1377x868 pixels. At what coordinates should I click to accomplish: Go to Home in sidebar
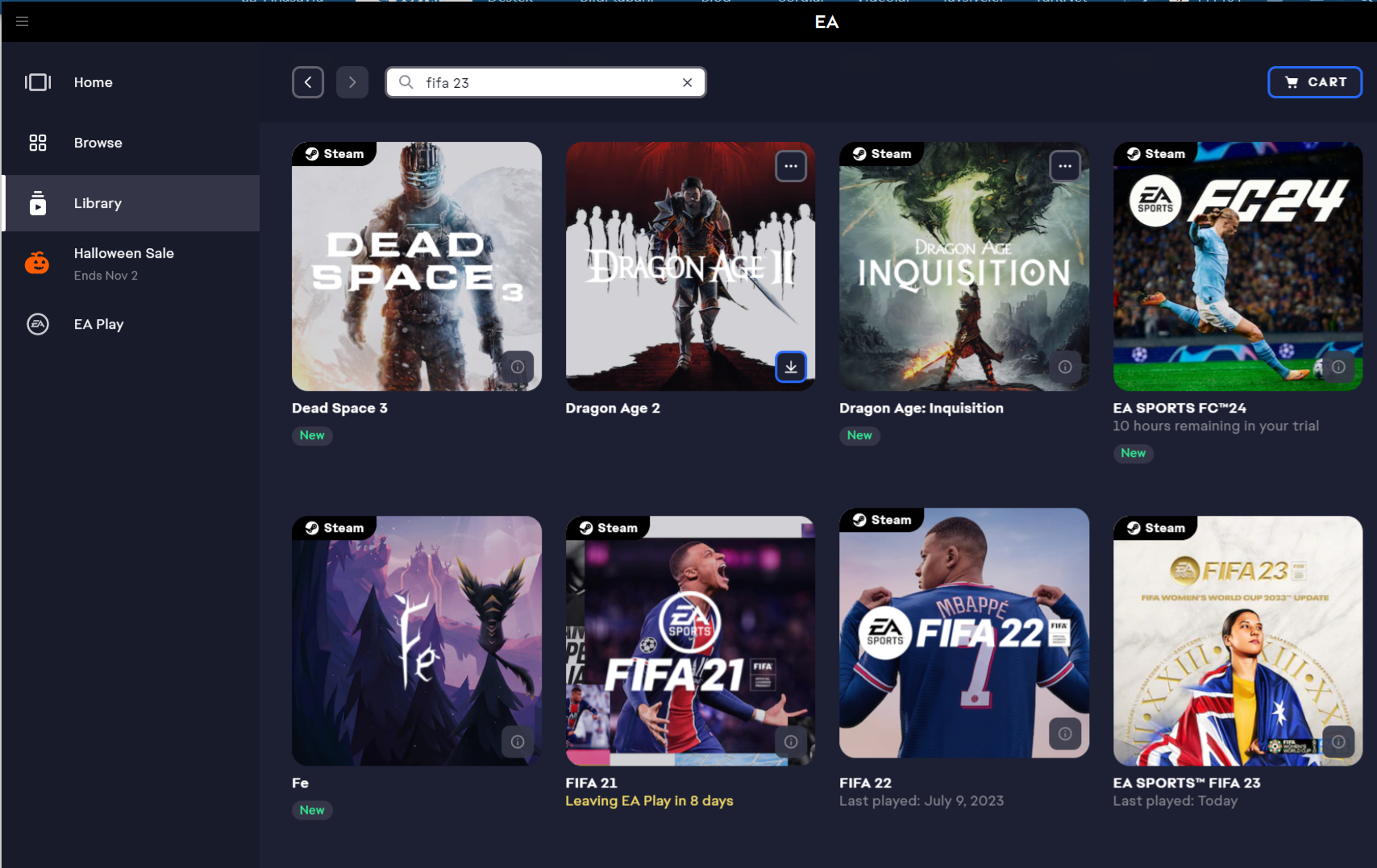click(x=131, y=82)
